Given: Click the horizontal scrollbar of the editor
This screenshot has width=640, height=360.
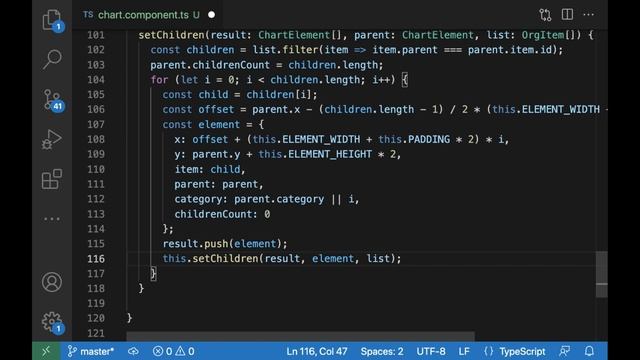Looking at the screenshot, I should click(300, 336).
